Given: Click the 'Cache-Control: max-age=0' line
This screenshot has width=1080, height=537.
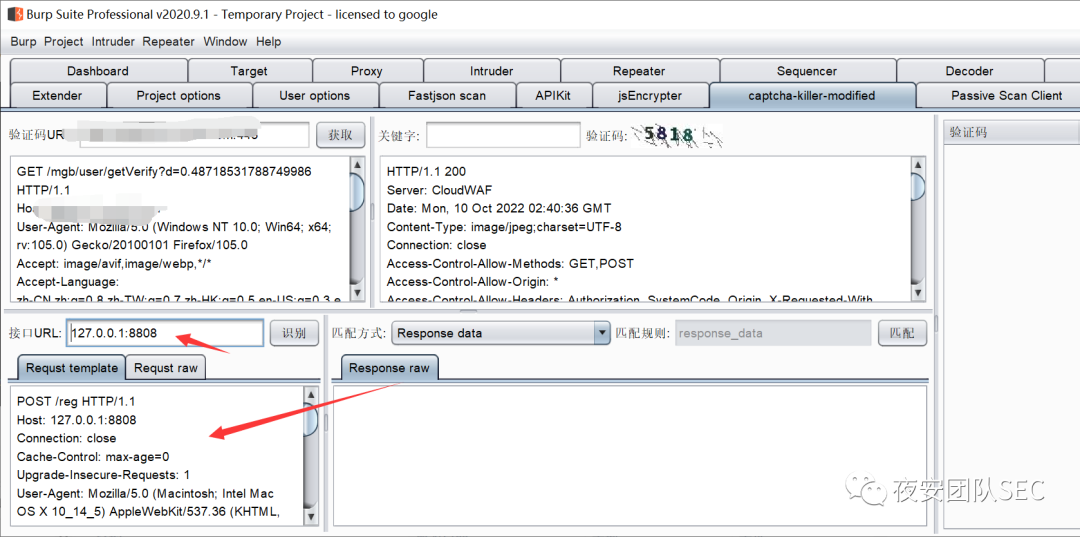Looking at the screenshot, I should pyautogui.click(x=93, y=456).
